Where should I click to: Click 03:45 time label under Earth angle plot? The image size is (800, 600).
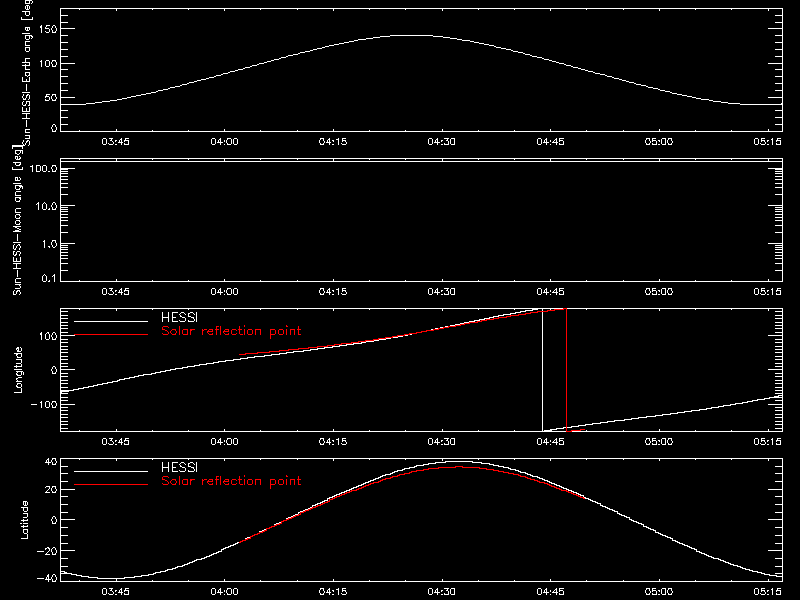[x=115, y=142]
